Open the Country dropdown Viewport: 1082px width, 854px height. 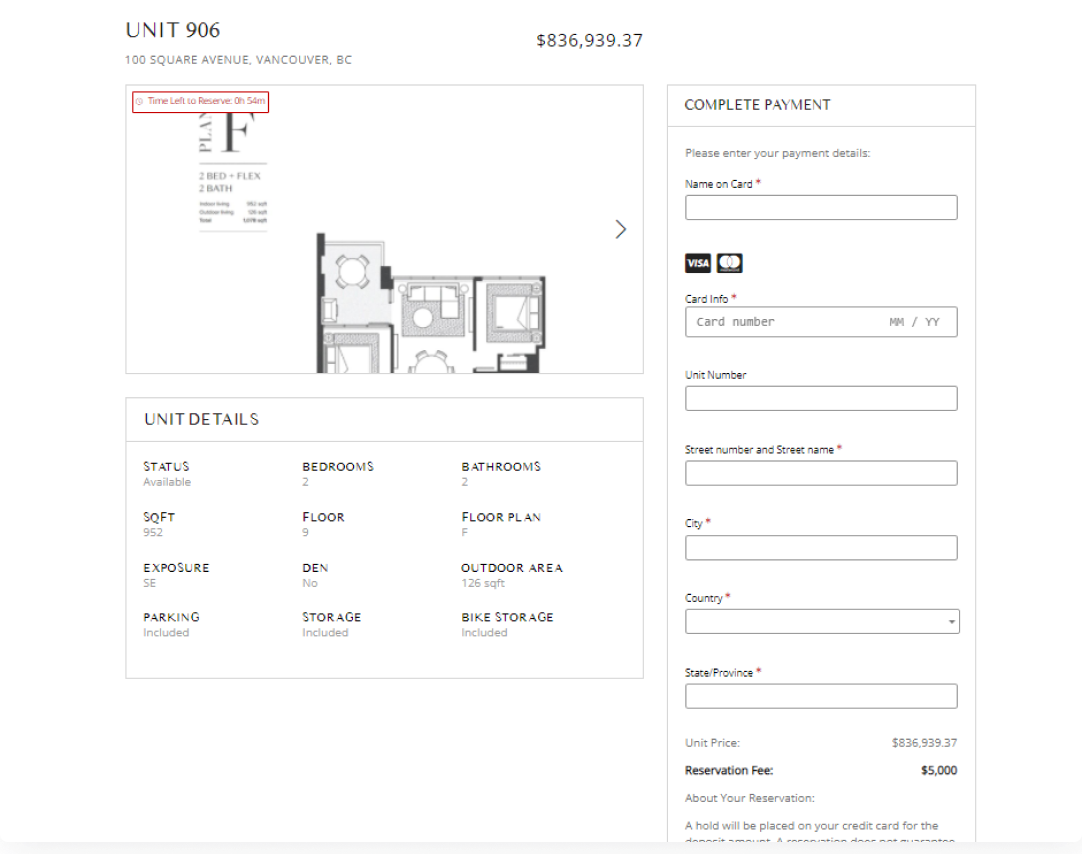click(x=822, y=622)
